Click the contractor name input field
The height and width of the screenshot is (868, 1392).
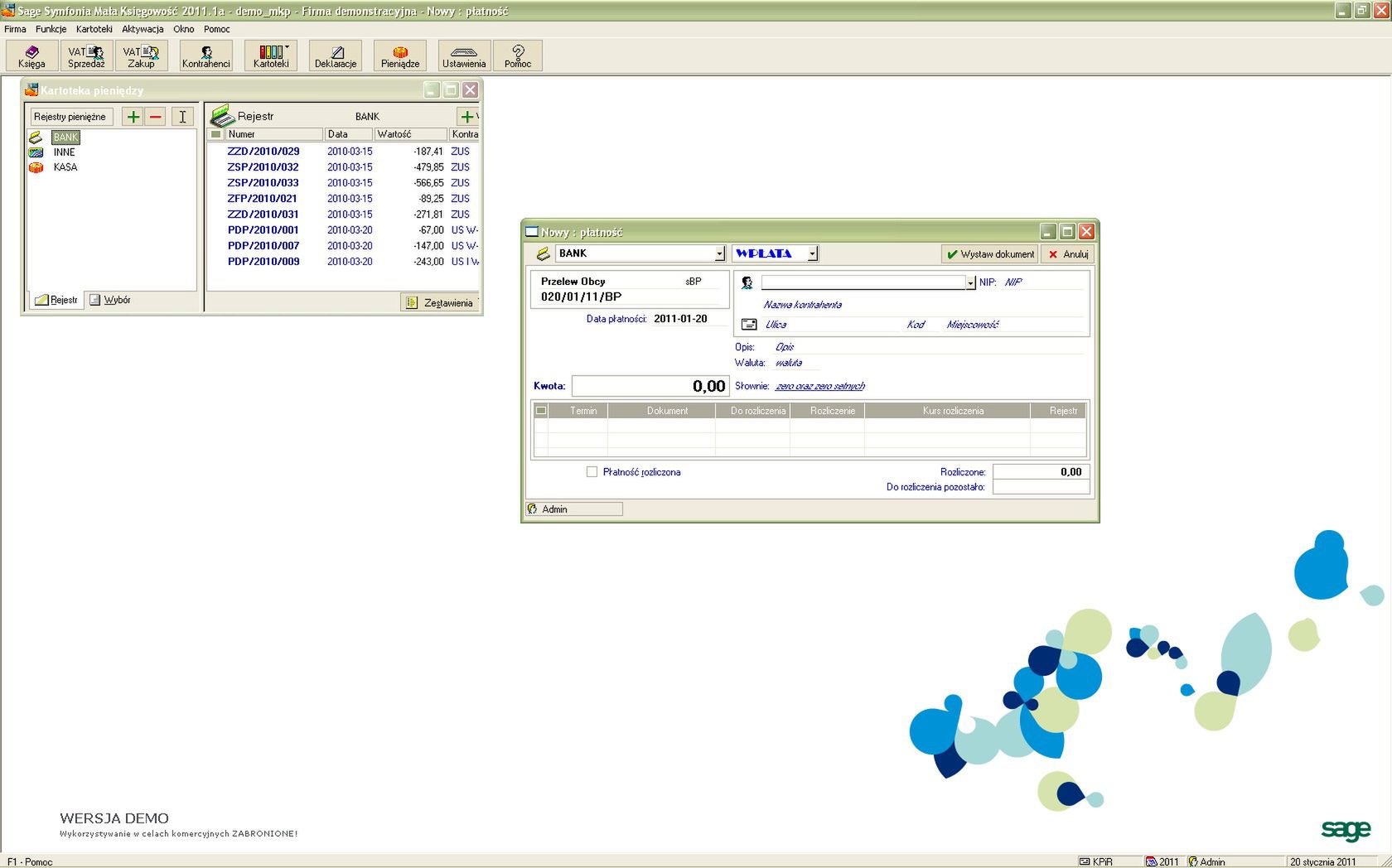coord(863,283)
